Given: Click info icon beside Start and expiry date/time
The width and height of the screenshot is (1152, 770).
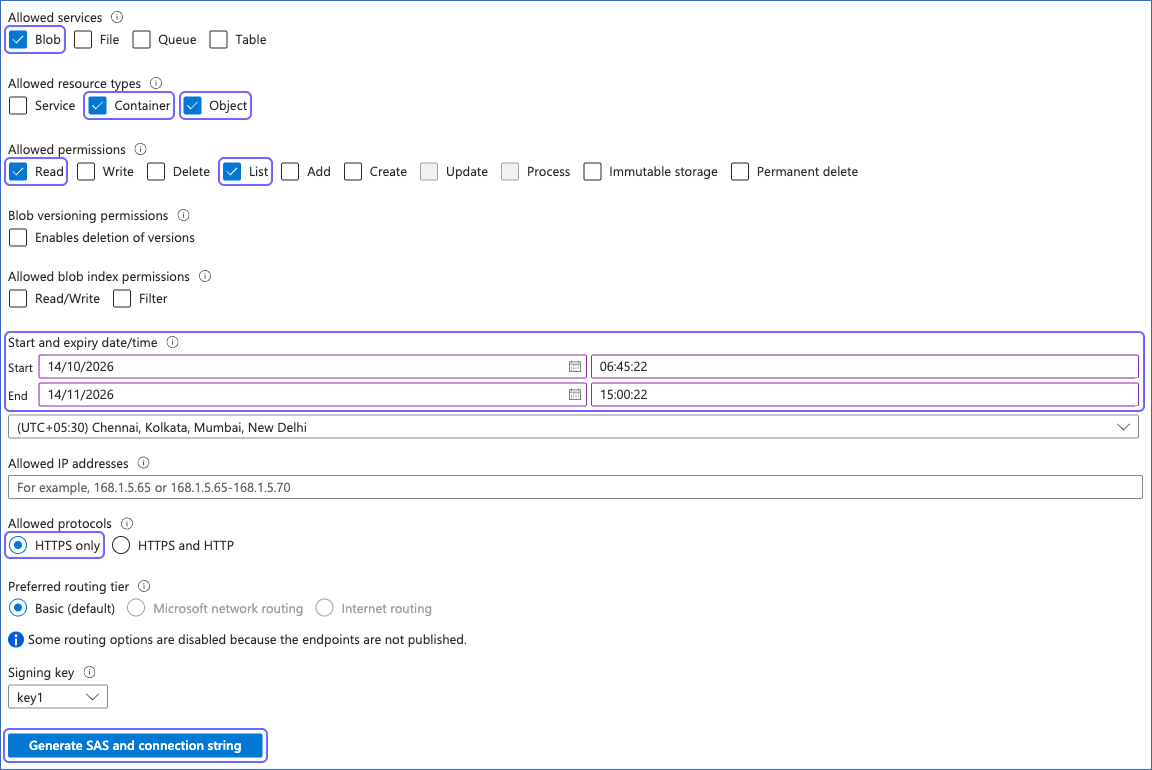Looking at the screenshot, I should point(173,342).
